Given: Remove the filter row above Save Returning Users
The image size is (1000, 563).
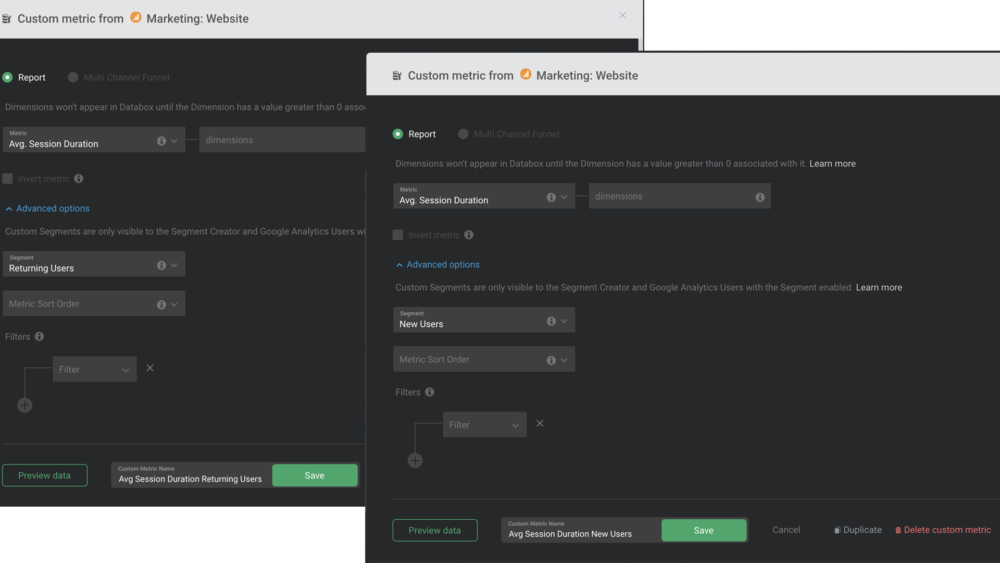Looking at the screenshot, I should point(150,368).
